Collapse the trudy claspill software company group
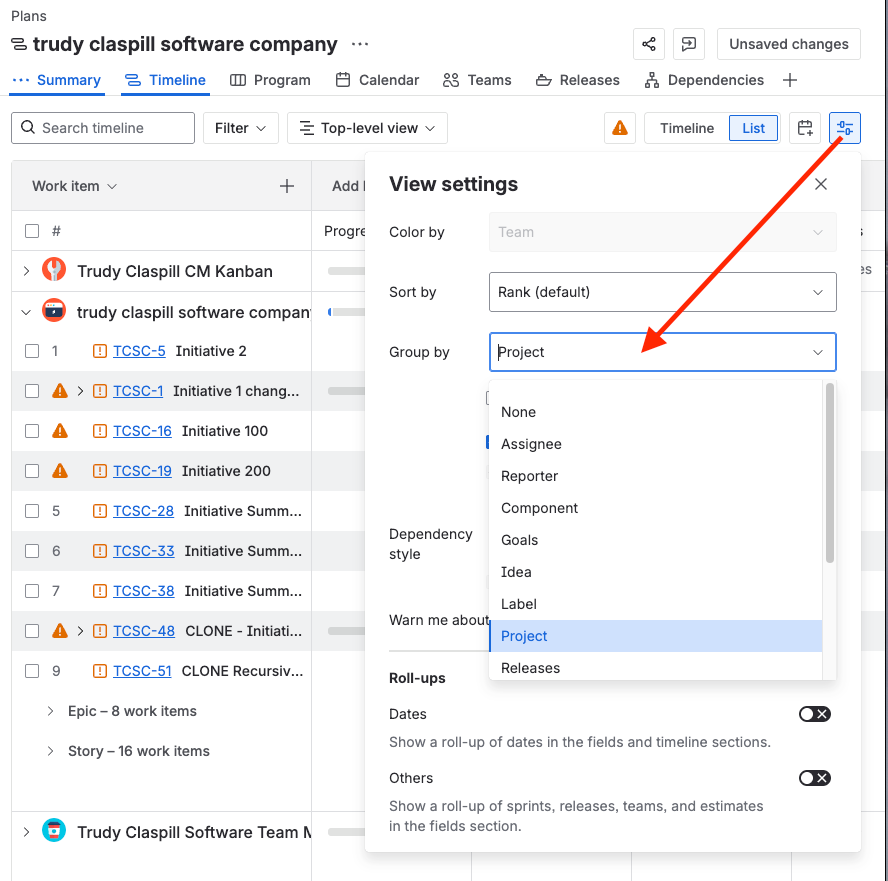 (26, 312)
